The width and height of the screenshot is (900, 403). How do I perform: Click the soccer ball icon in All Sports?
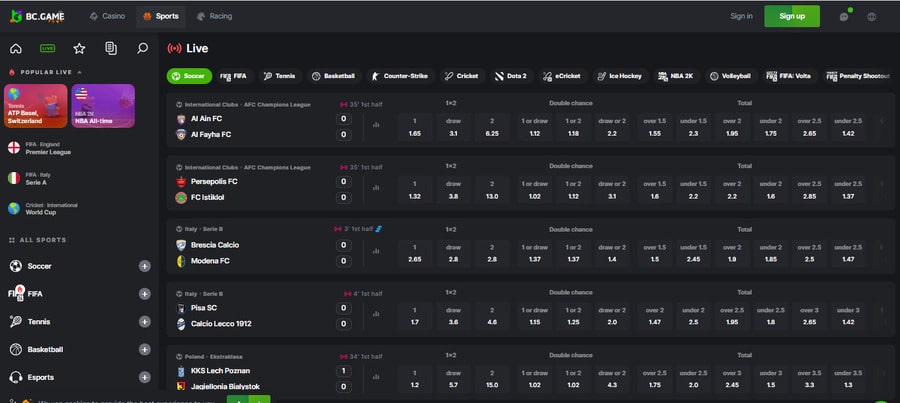tap(16, 266)
